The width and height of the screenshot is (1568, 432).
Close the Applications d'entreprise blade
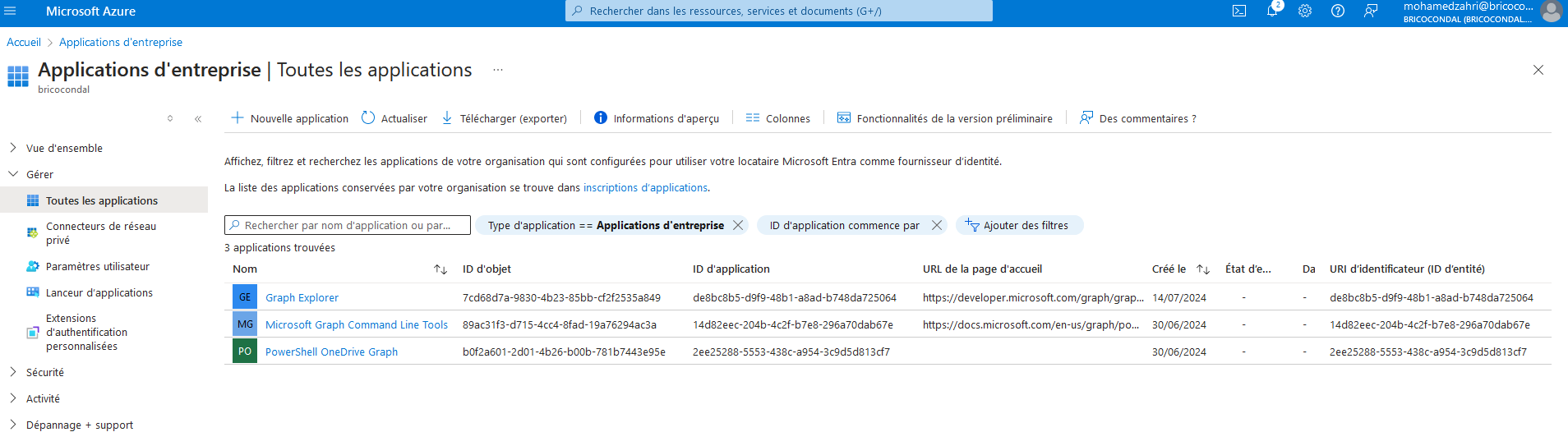1538,70
